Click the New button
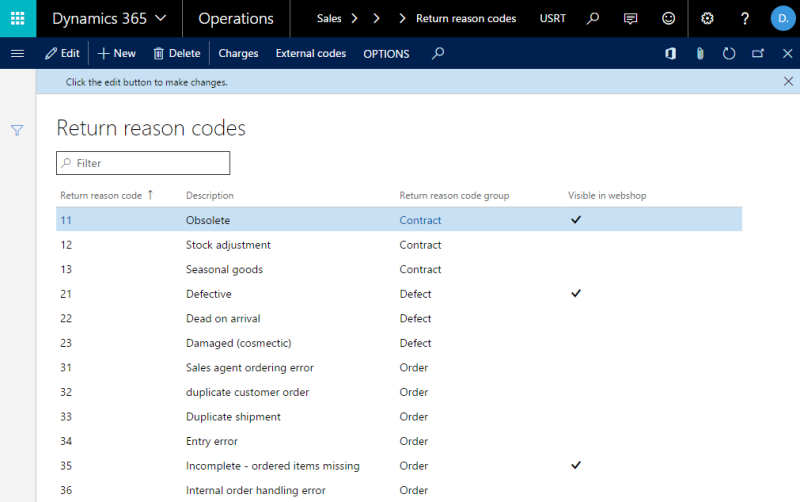 pos(116,54)
